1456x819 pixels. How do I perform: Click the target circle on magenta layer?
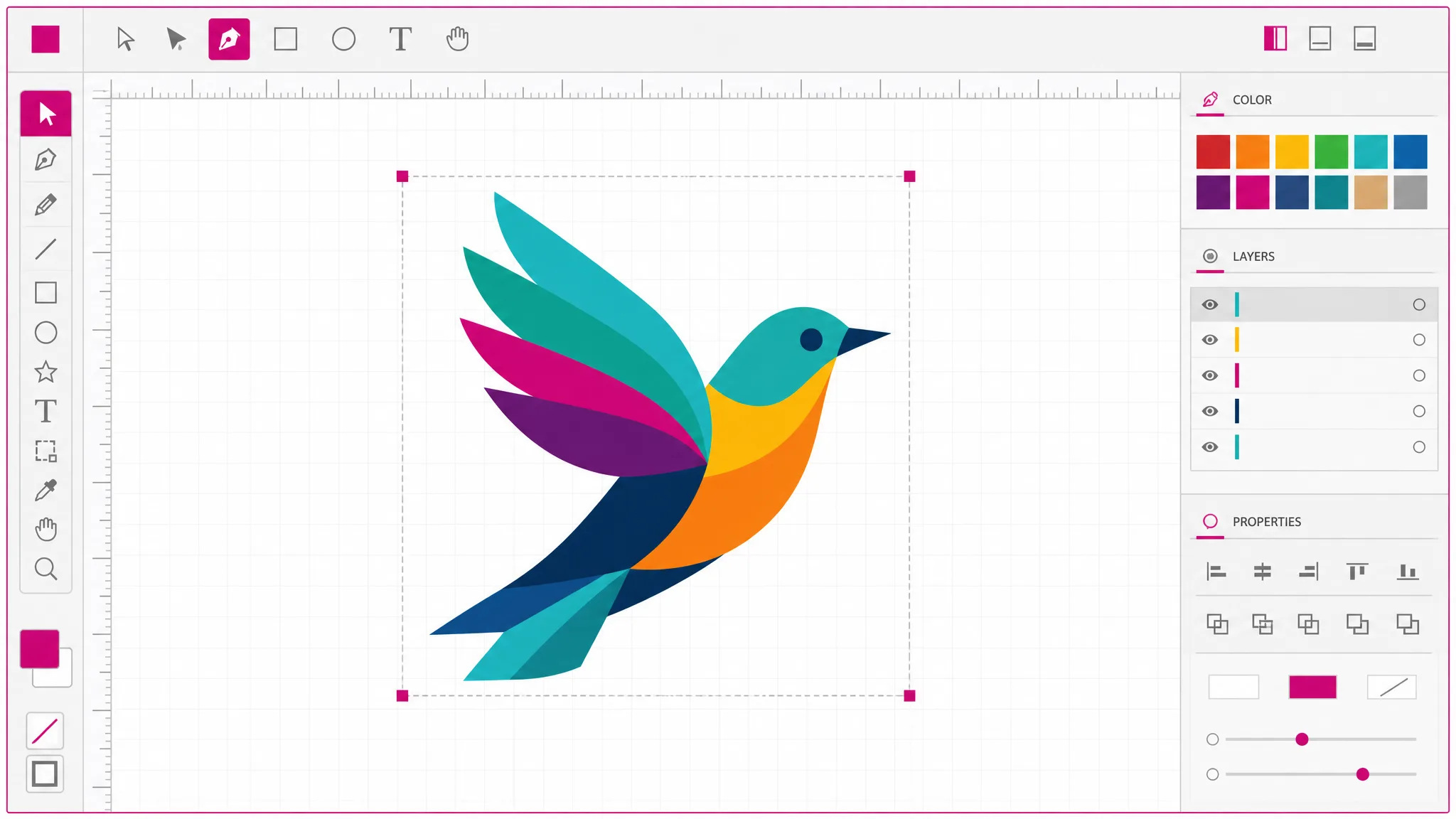coord(1419,375)
